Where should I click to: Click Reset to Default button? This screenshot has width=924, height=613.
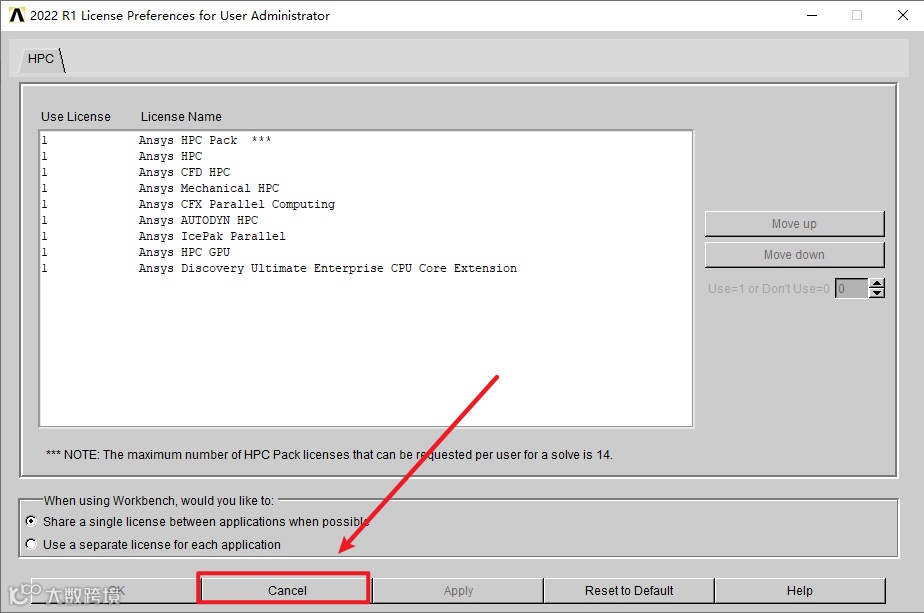(x=629, y=591)
